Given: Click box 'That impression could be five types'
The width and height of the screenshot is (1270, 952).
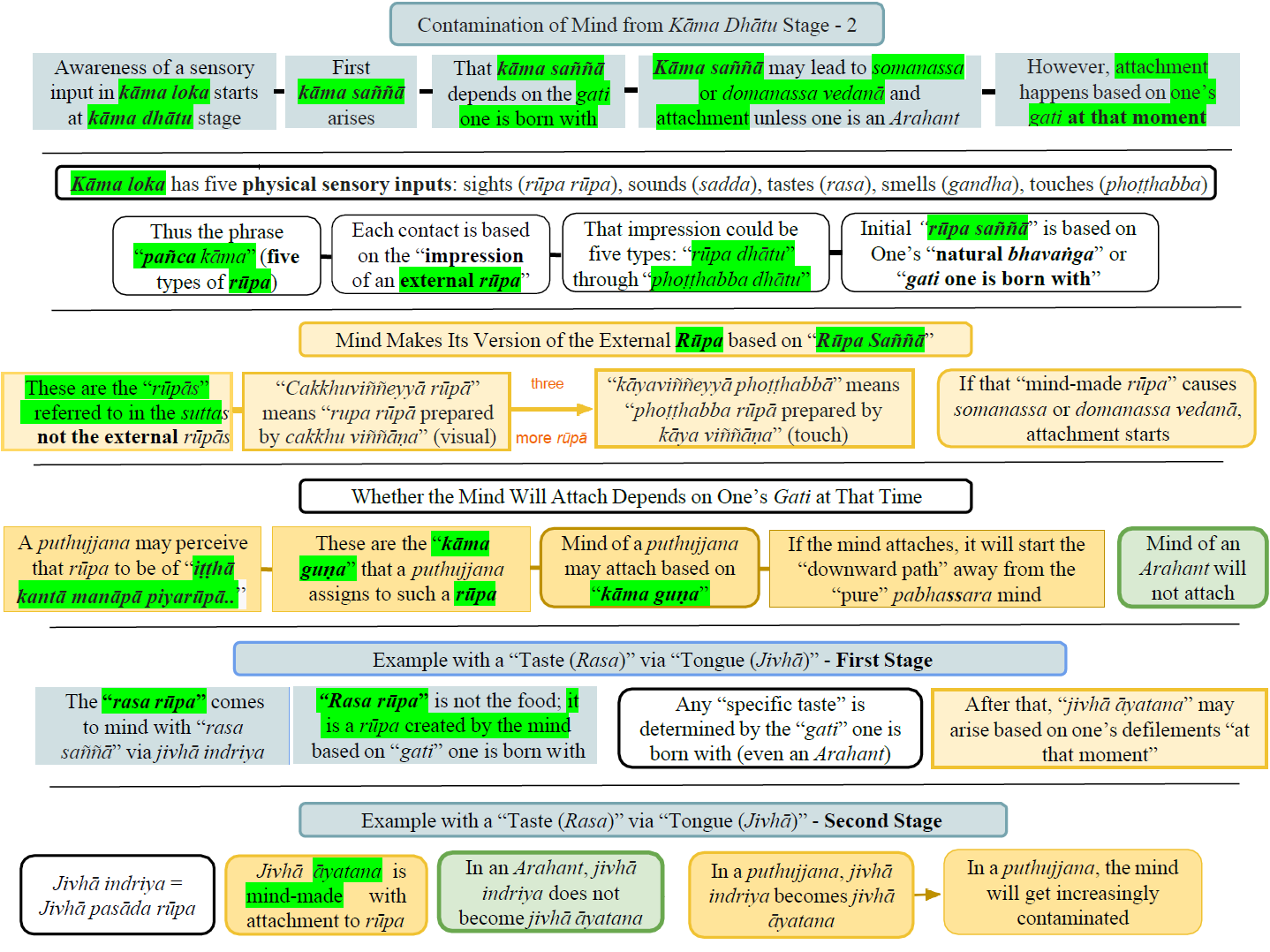Looking at the screenshot, I should pyautogui.click(x=696, y=253).
